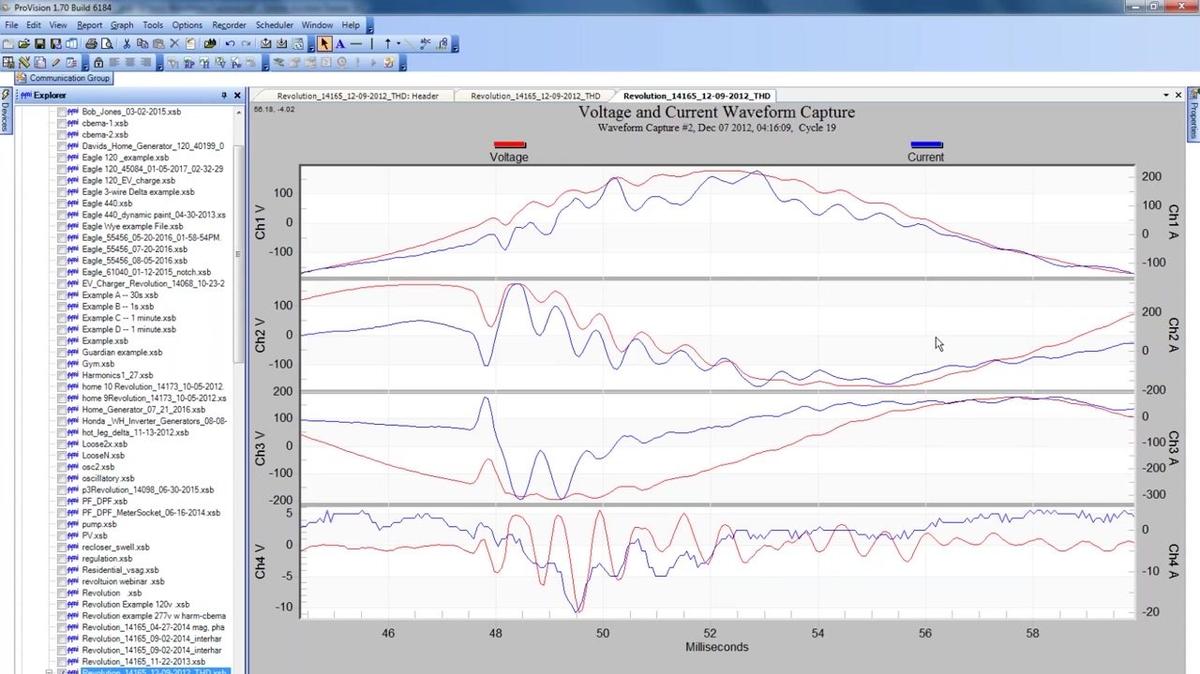This screenshot has width=1200, height=674.
Task: Click the Communication Group button
Action: pos(62,78)
